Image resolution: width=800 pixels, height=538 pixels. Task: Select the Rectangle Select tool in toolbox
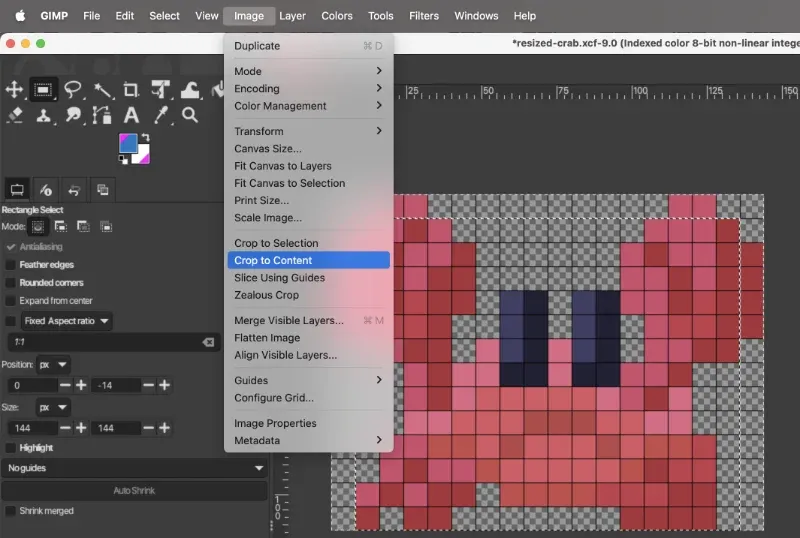43,90
